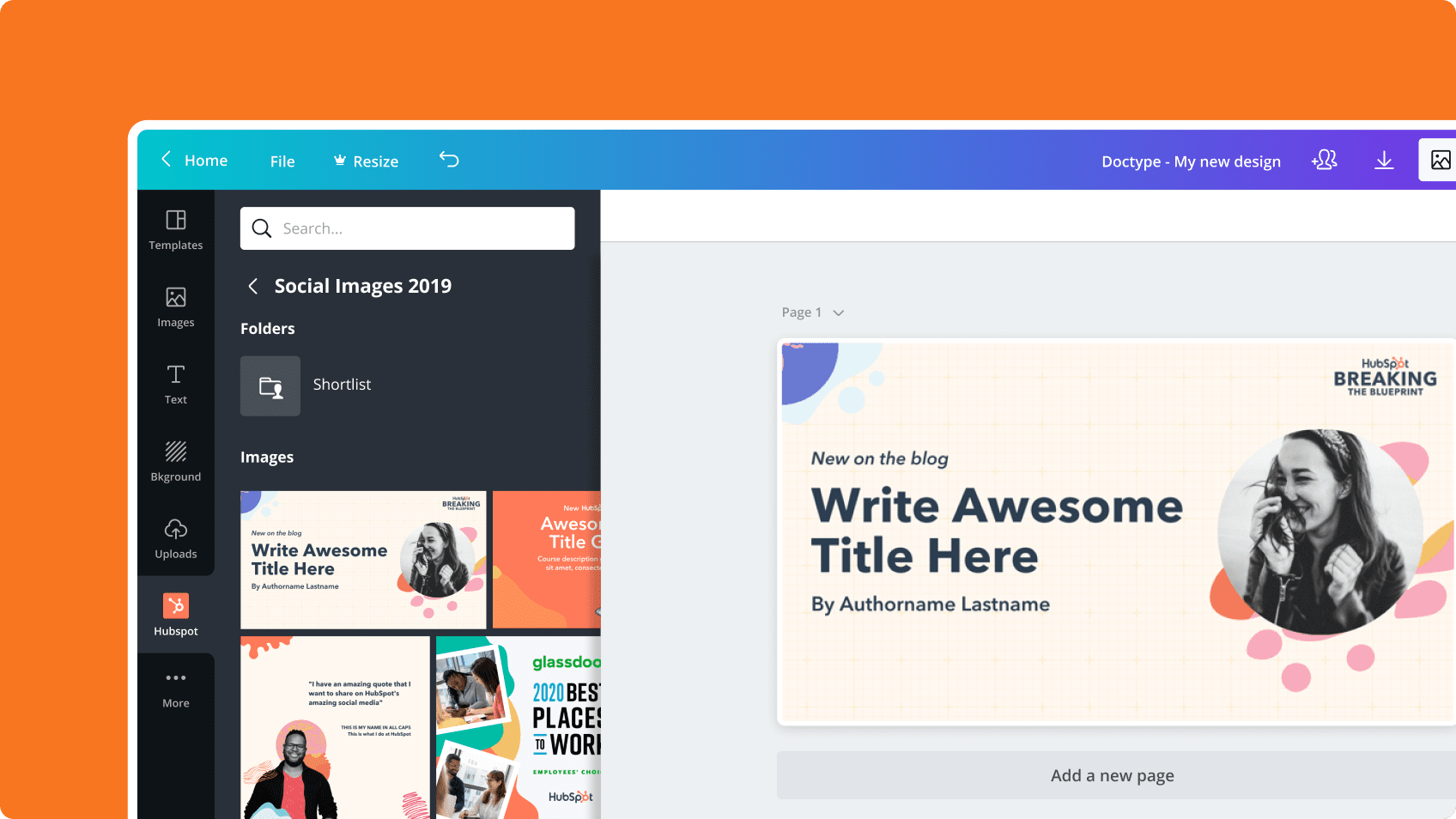Open the share collaborators dialog
This screenshot has width=1456, height=819.
(1325, 160)
